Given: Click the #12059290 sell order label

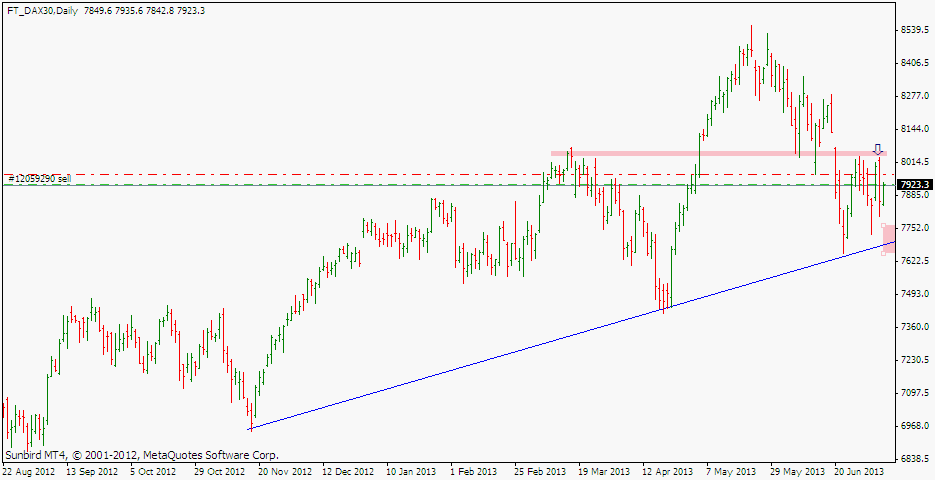Looking at the screenshot, I should 40,178.
